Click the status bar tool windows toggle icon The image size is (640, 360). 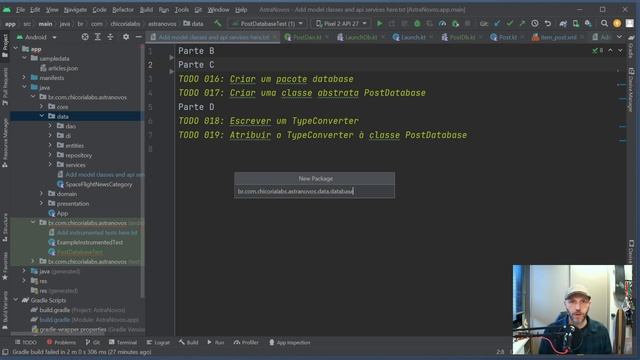5,352
